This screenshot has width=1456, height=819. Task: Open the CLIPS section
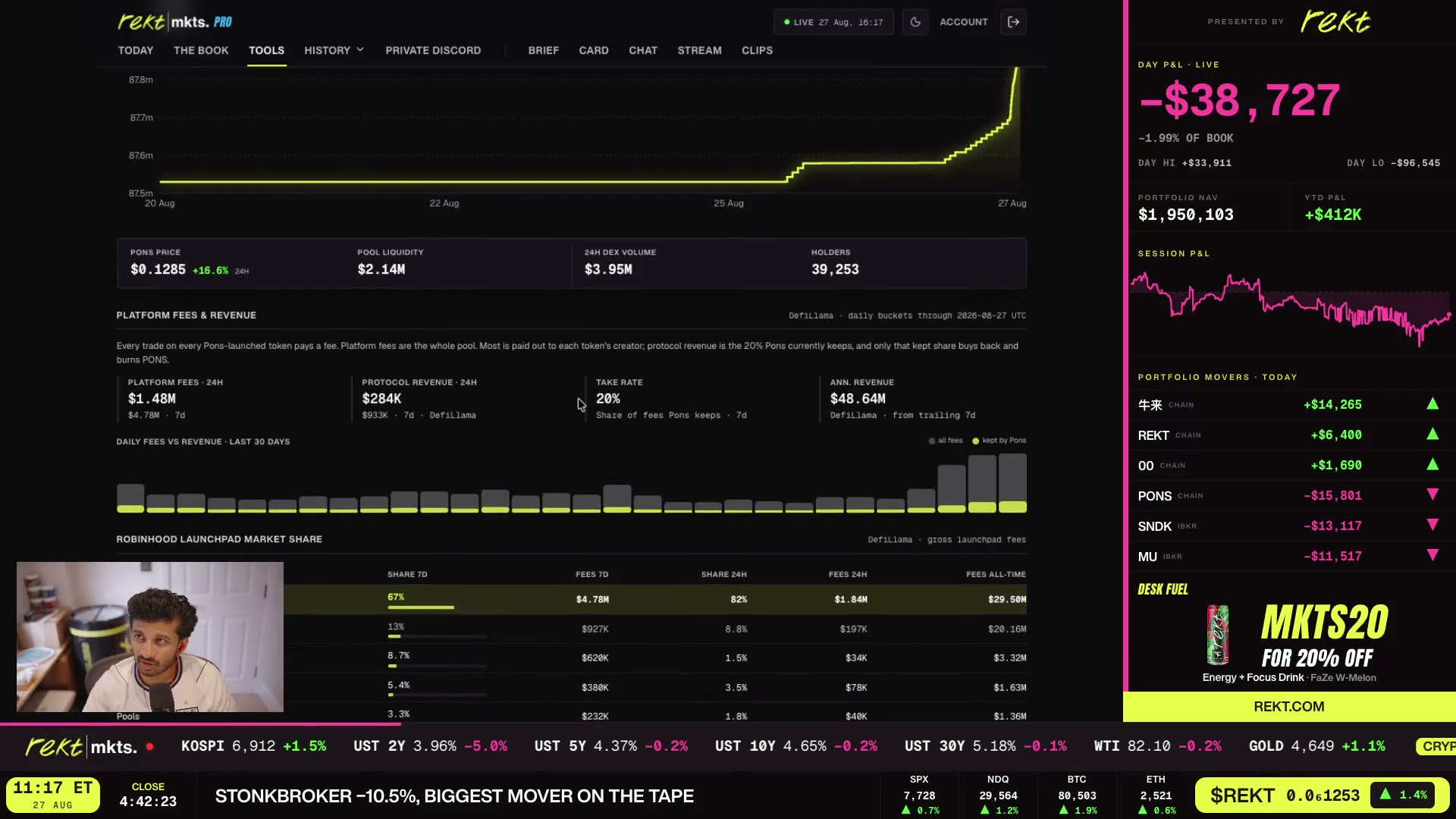coord(757,50)
